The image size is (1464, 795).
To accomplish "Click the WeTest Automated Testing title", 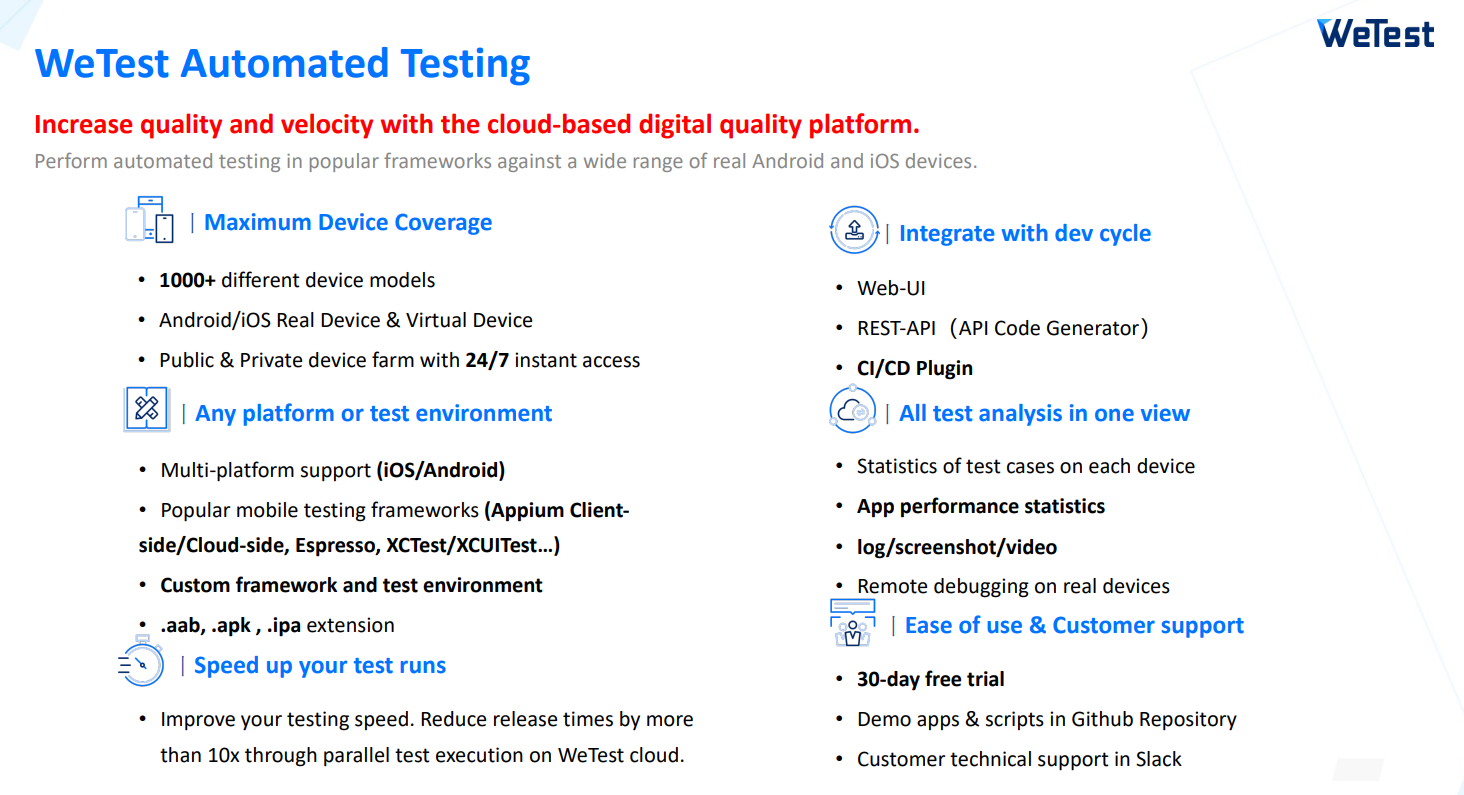I will [283, 63].
